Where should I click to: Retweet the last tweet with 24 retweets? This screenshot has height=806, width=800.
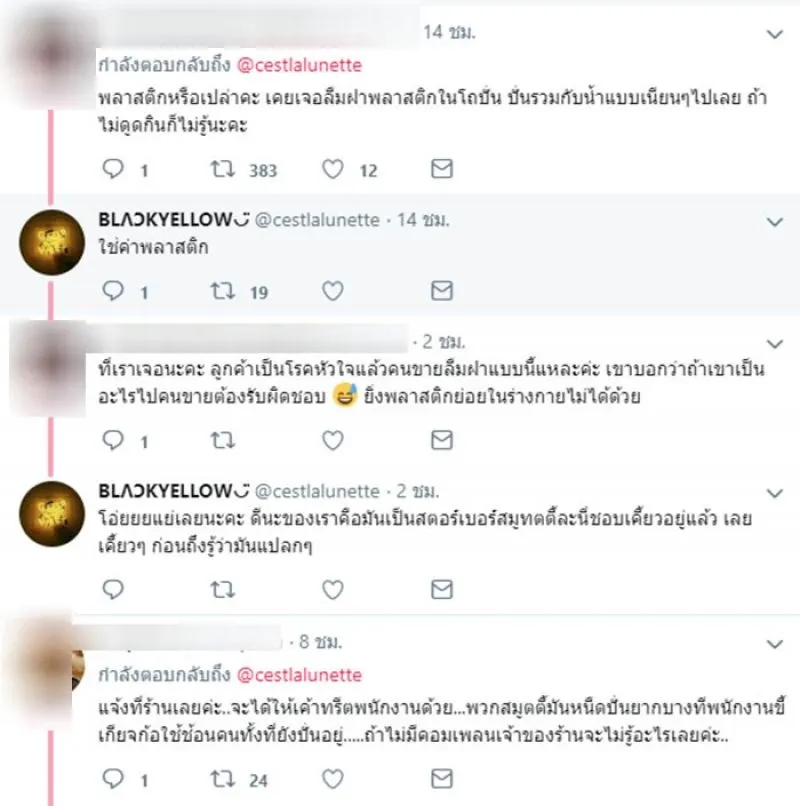click(x=223, y=779)
